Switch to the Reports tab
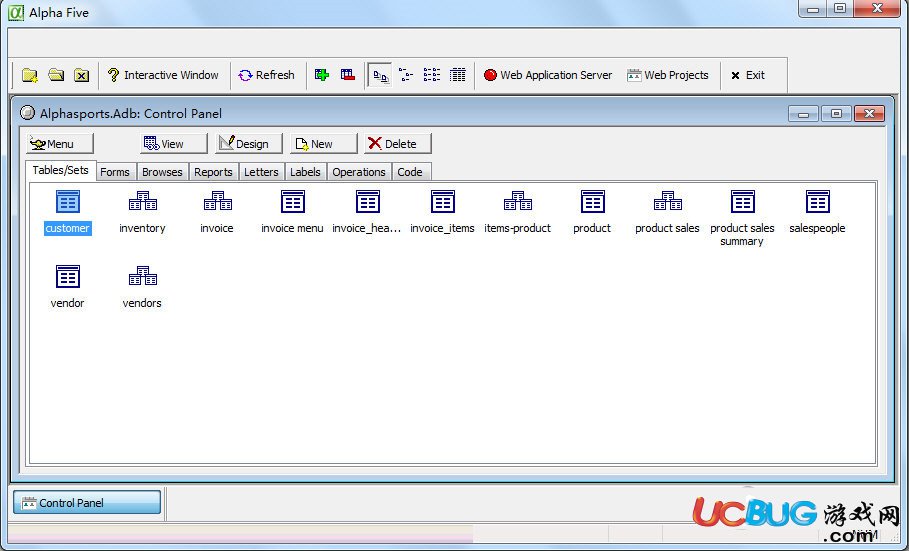 (x=213, y=172)
